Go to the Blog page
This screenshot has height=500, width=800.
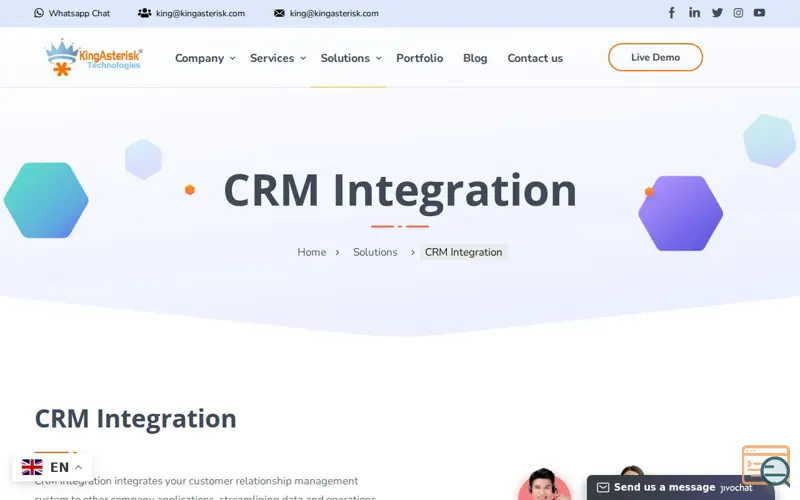click(475, 58)
